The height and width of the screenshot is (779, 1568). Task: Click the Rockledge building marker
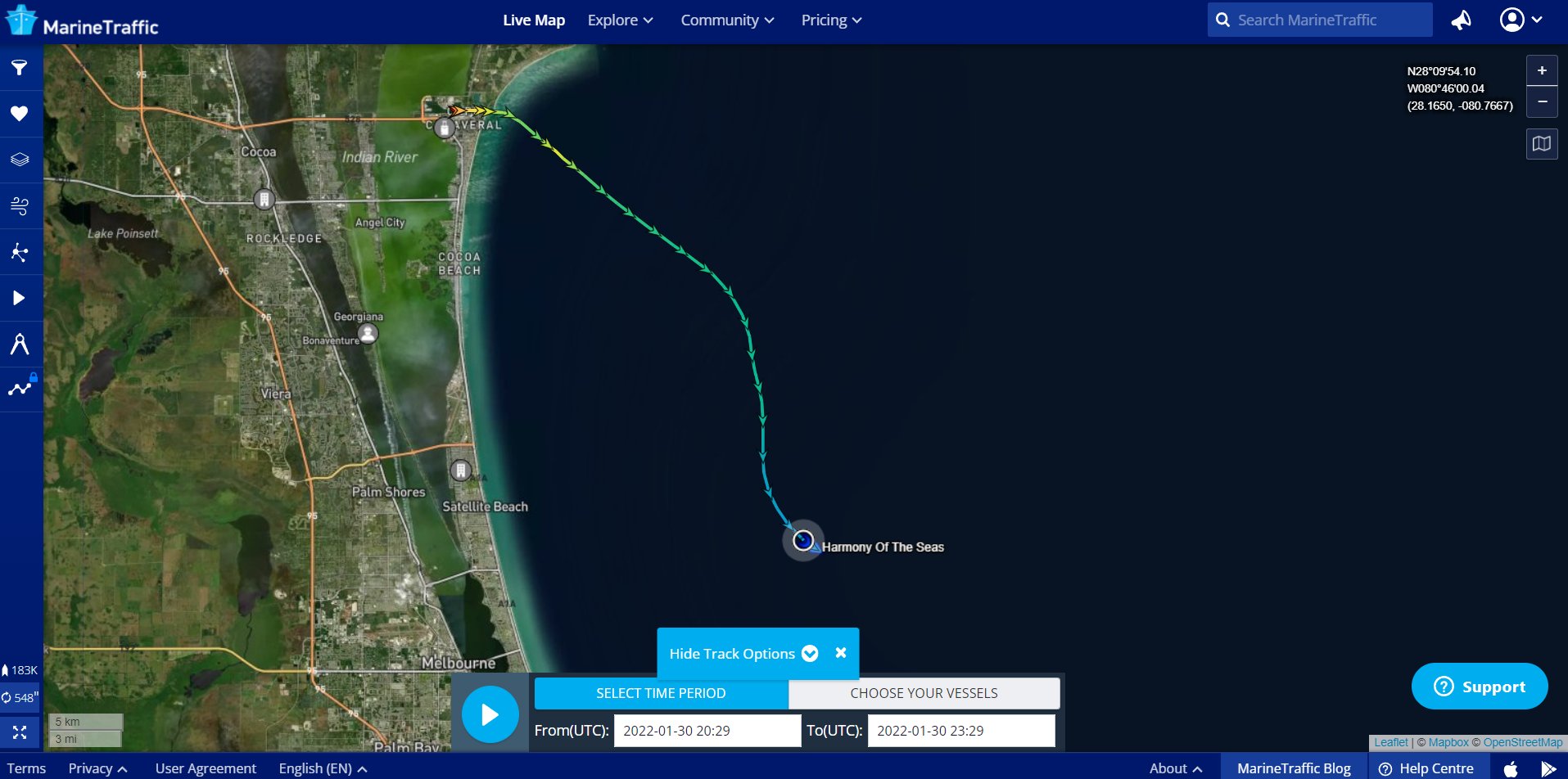click(x=264, y=200)
